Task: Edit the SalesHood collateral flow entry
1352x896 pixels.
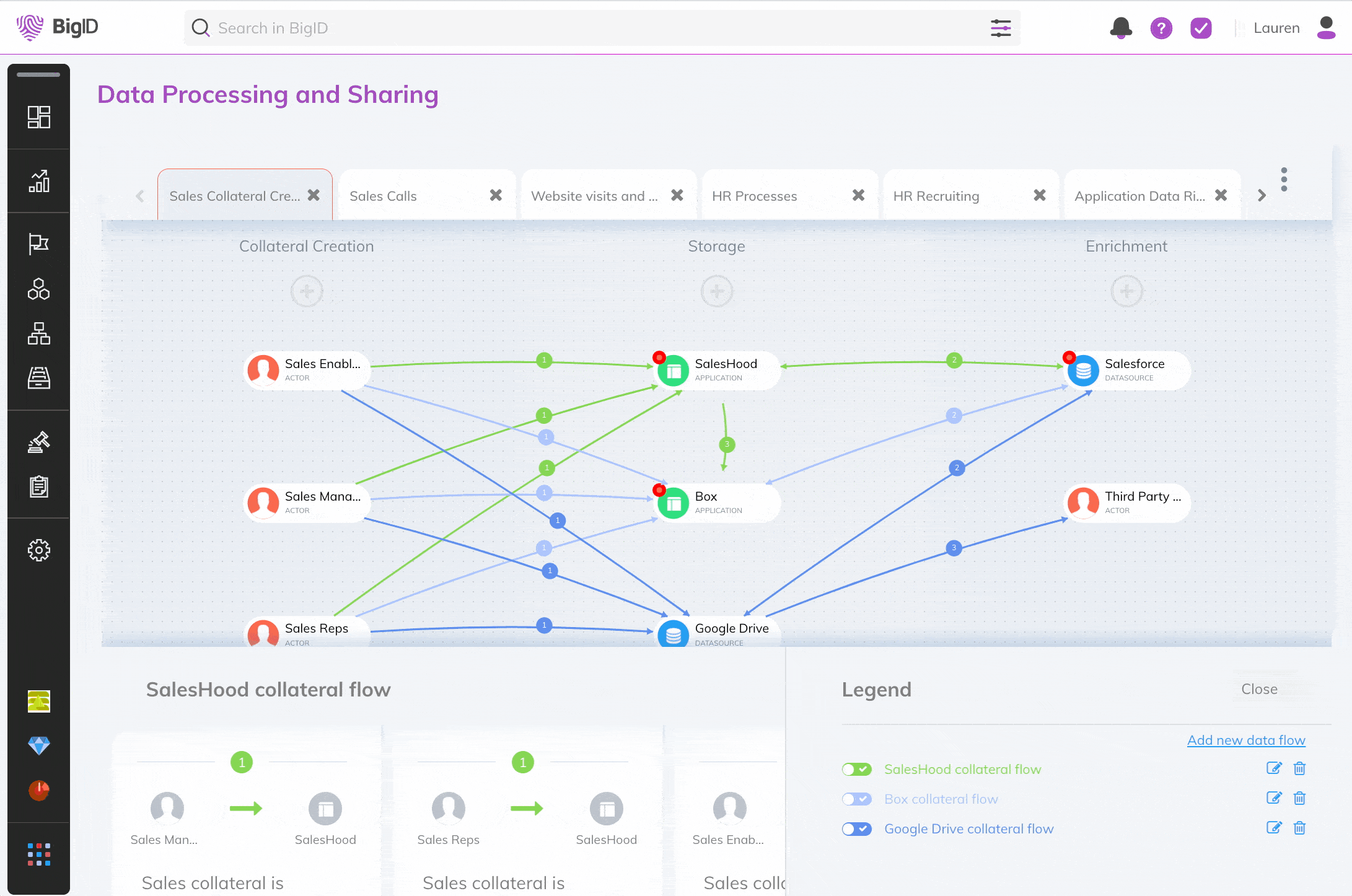Action: pos(1273,768)
